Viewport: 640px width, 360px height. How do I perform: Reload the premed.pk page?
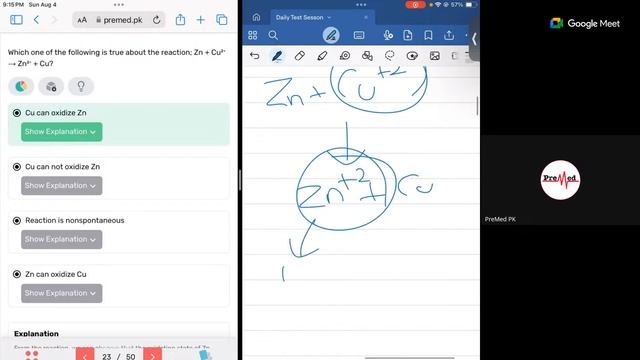[x=157, y=20]
